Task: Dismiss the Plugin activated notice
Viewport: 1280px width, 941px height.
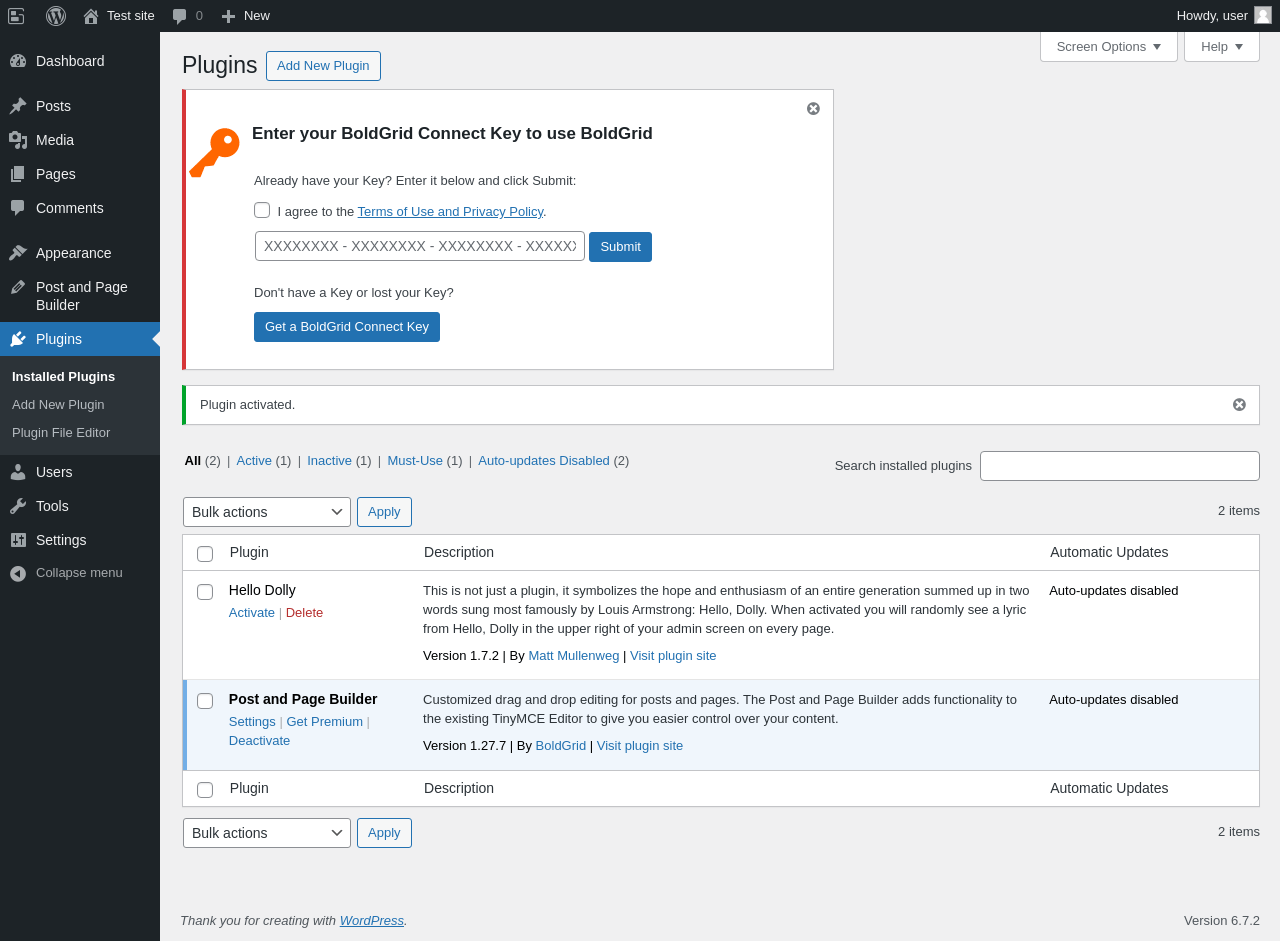Action: [x=1239, y=404]
